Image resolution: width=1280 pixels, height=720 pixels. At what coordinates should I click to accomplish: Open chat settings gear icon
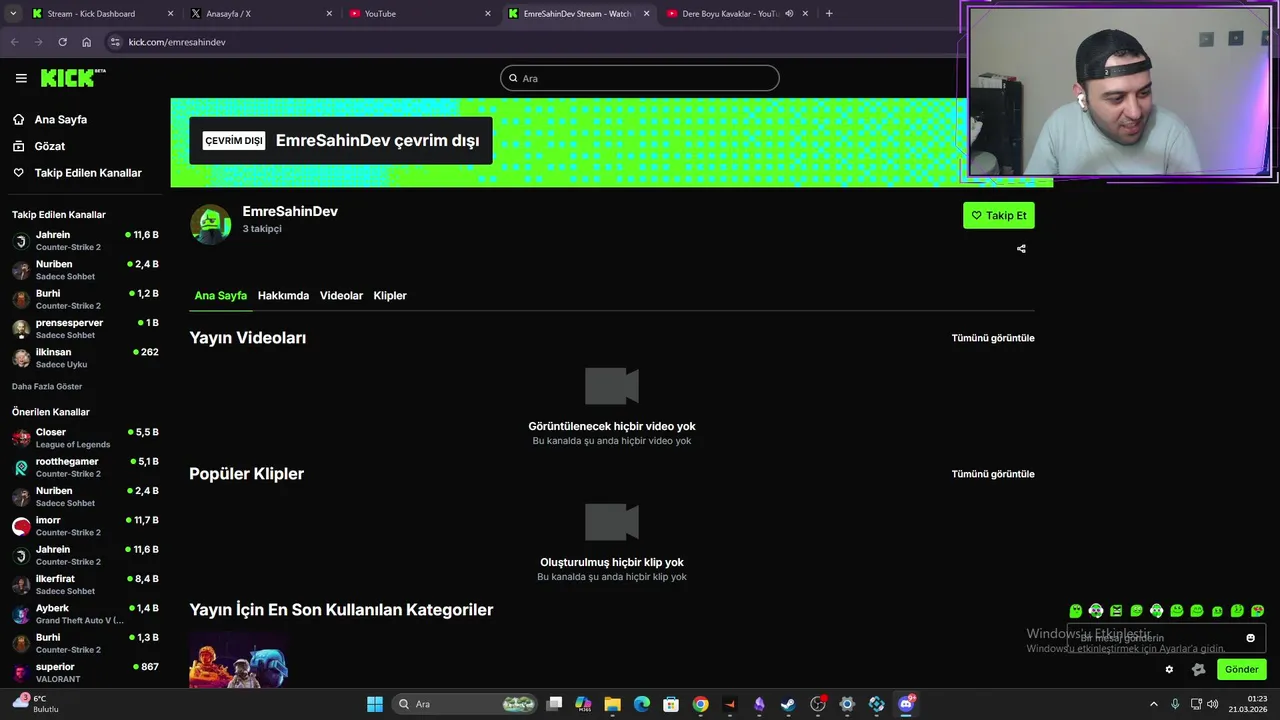point(1169,670)
